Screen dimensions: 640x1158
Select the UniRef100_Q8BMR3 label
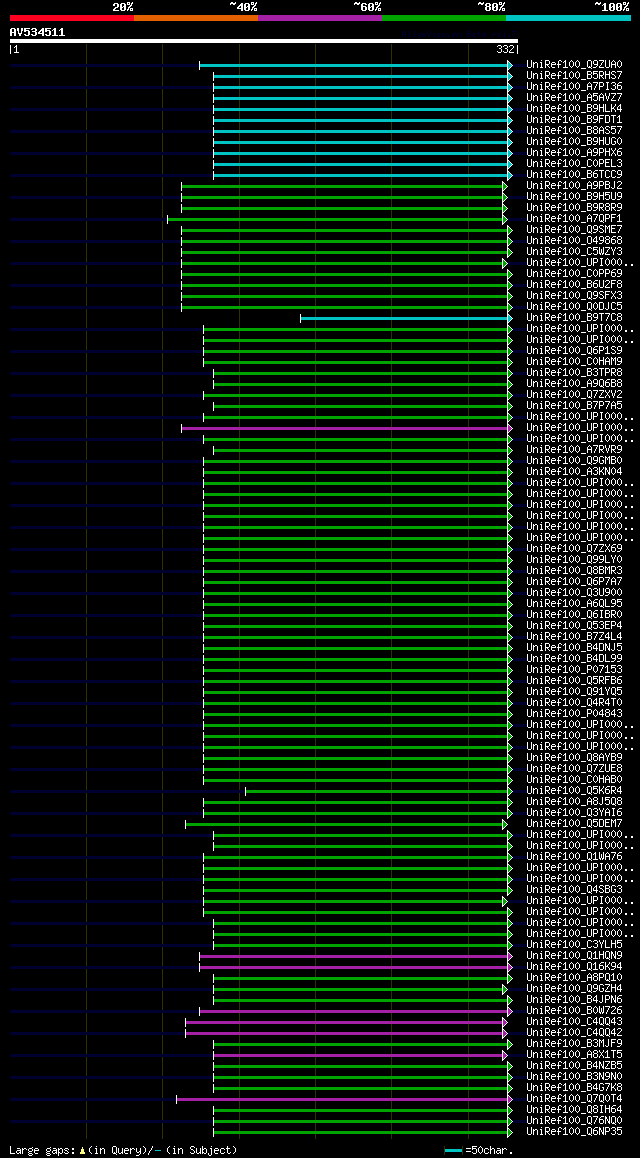point(574,572)
